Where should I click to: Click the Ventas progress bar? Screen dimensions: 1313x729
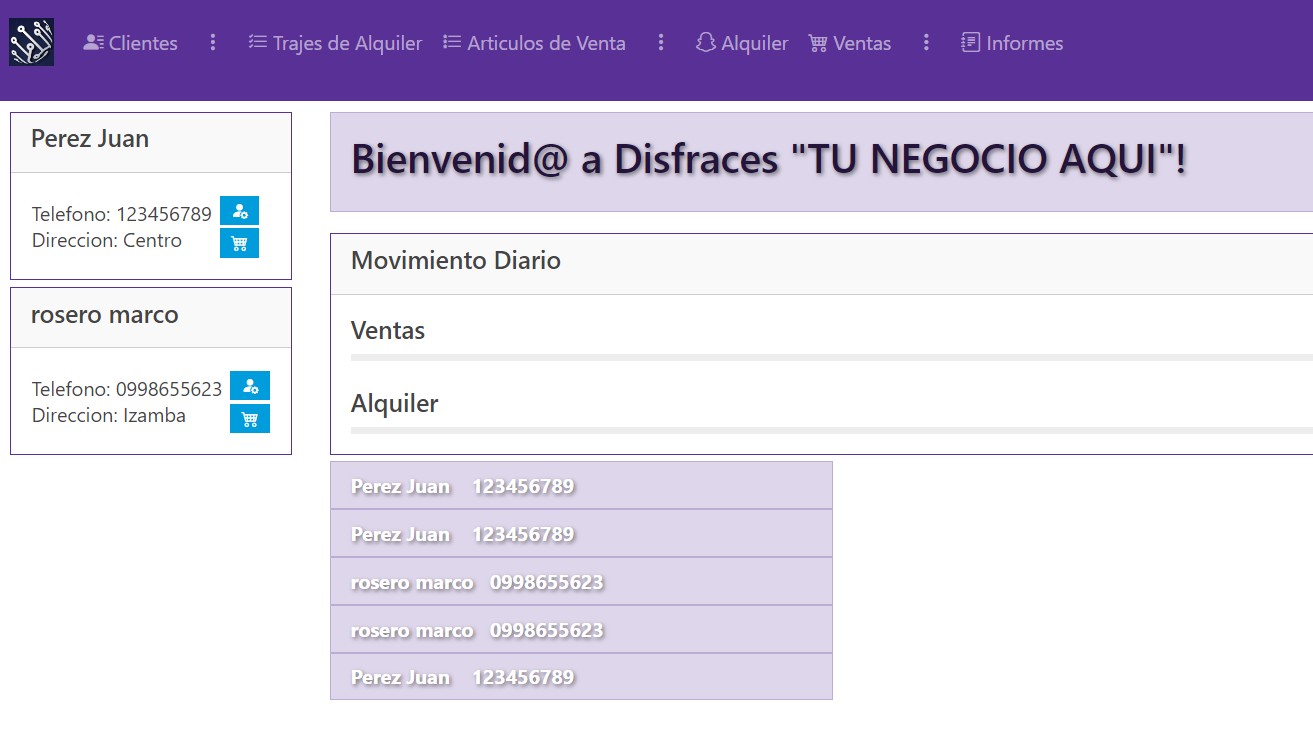pyautogui.click(x=830, y=357)
